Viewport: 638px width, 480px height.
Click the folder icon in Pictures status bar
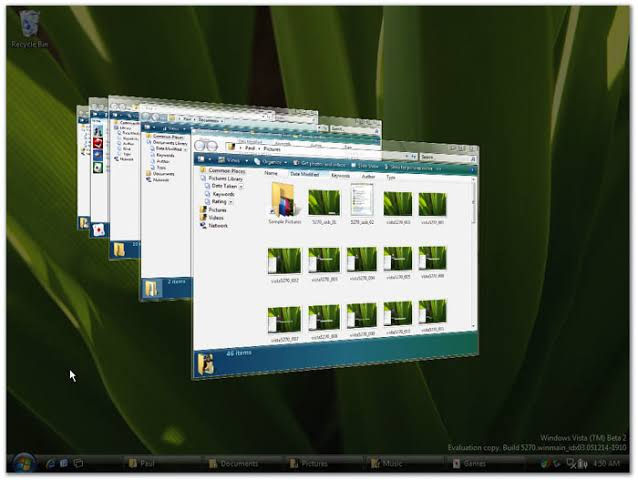205,363
